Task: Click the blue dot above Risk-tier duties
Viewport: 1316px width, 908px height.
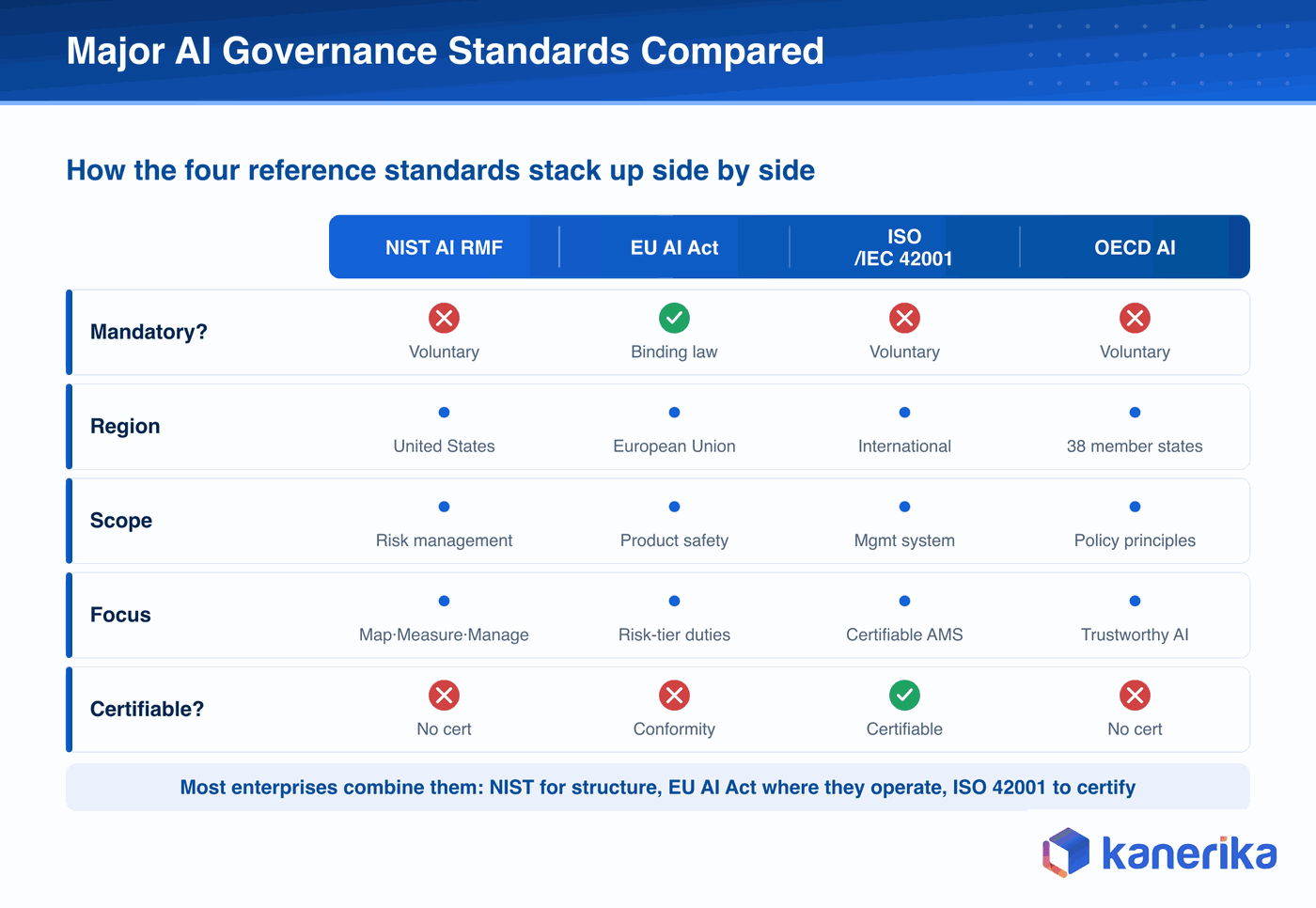Action: coord(674,602)
